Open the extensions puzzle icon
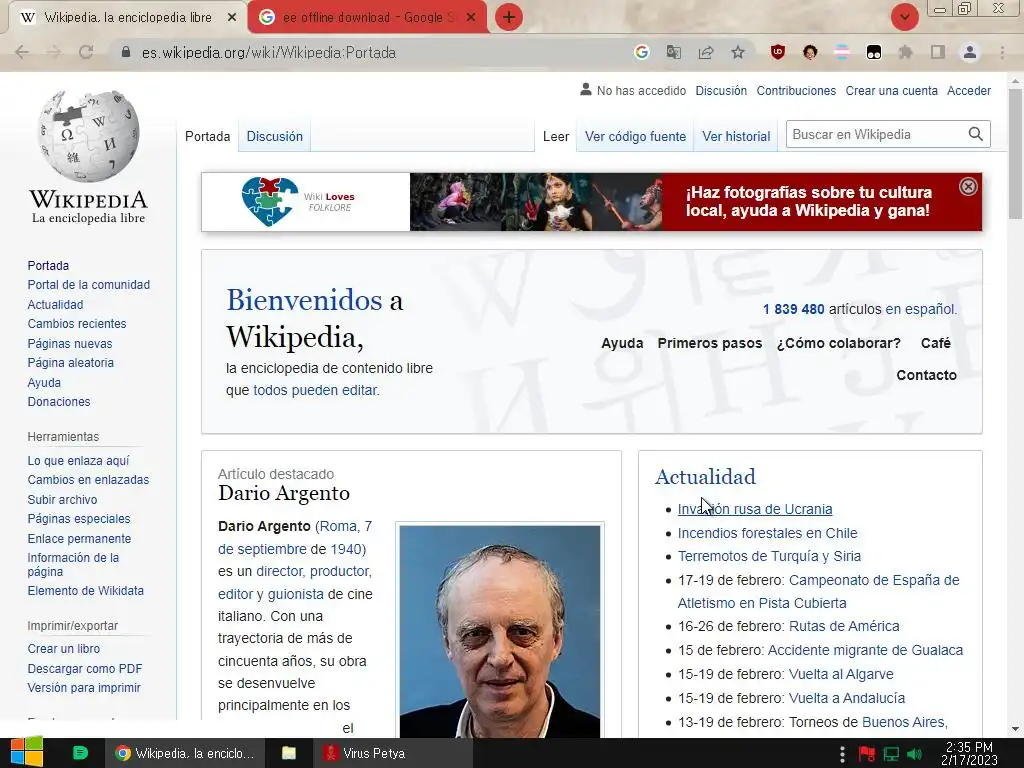This screenshot has height=768, width=1024. (906, 52)
